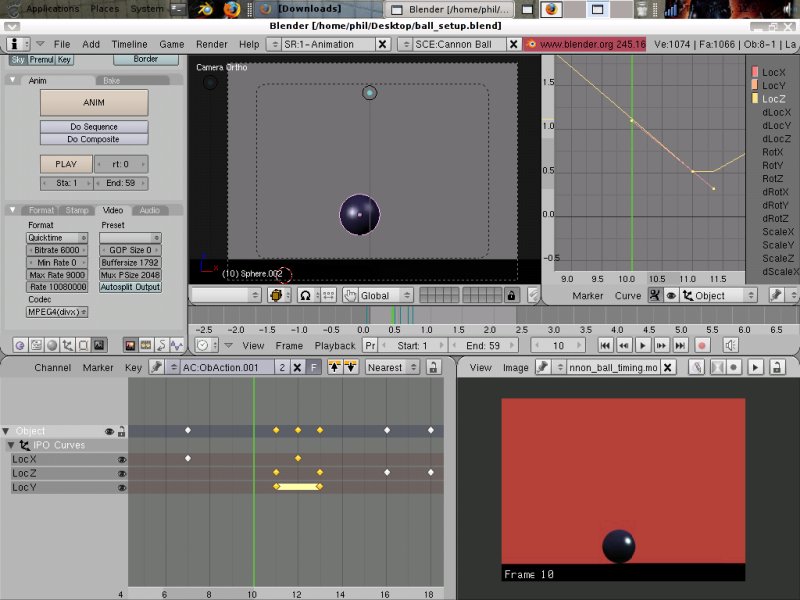Toggle the LocX curve eye icon
The image size is (800, 600).
point(121,460)
